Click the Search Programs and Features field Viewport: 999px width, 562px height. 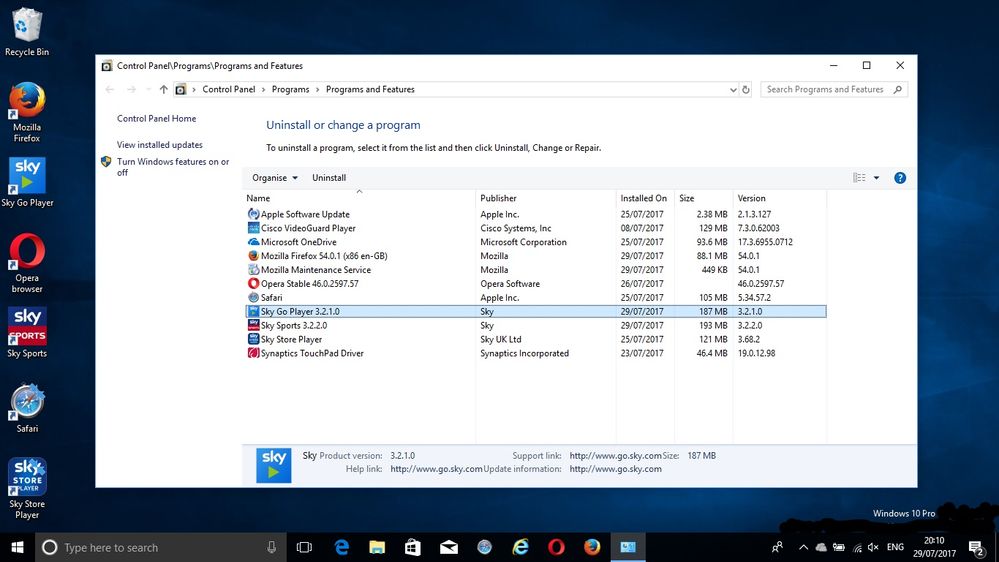coord(833,90)
